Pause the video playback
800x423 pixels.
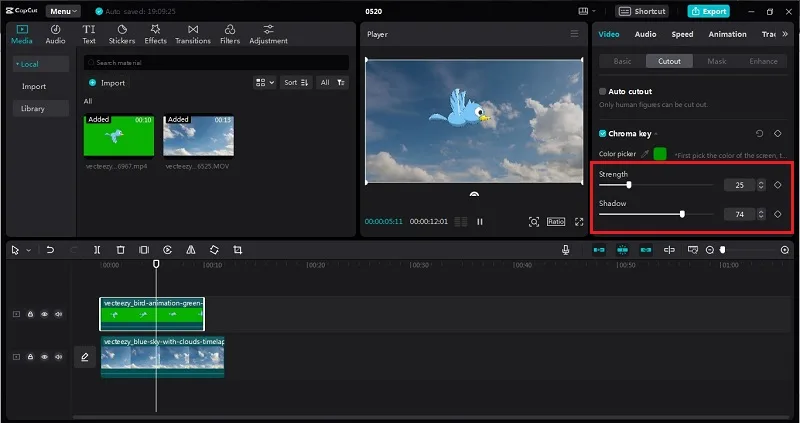[480, 221]
